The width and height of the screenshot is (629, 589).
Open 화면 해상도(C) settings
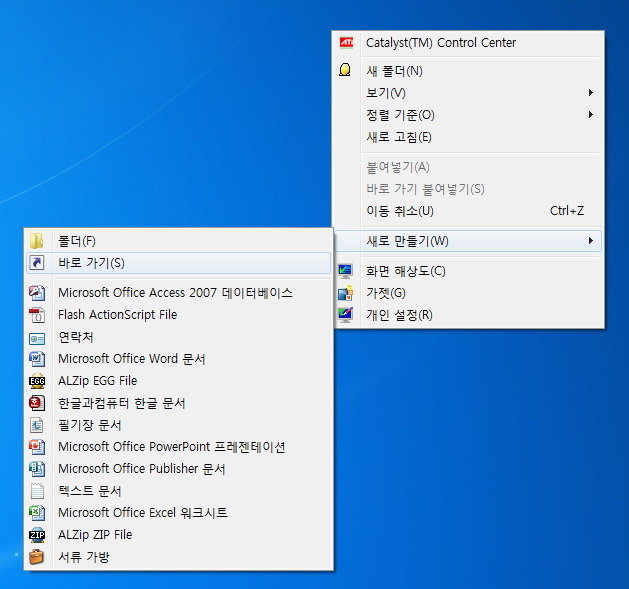tap(468, 271)
